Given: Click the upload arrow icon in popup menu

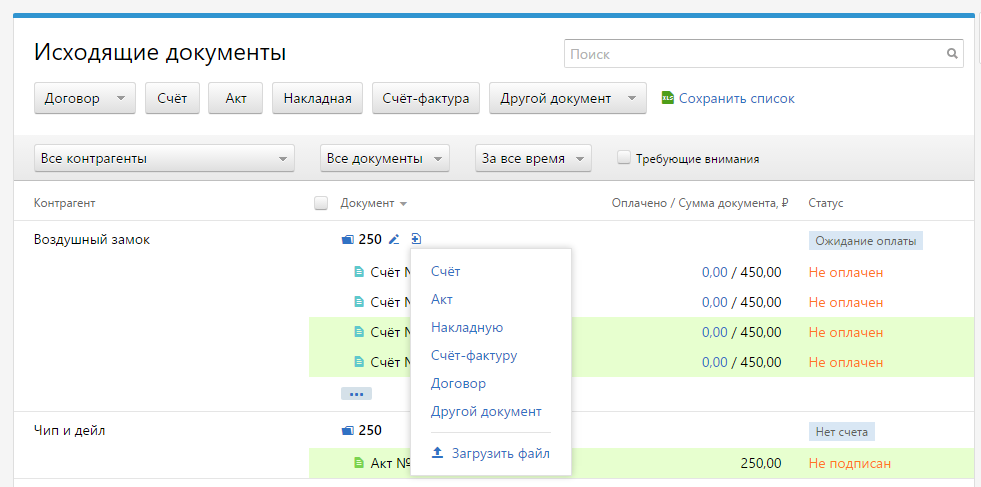Looking at the screenshot, I should 438,453.
